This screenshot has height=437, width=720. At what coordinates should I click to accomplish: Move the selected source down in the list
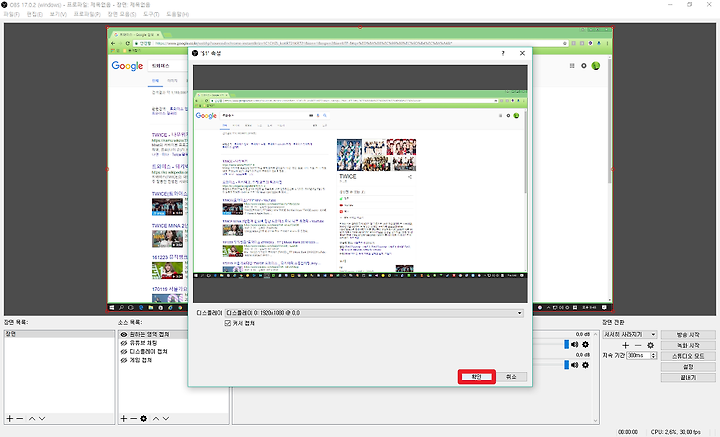click(166, 419)
